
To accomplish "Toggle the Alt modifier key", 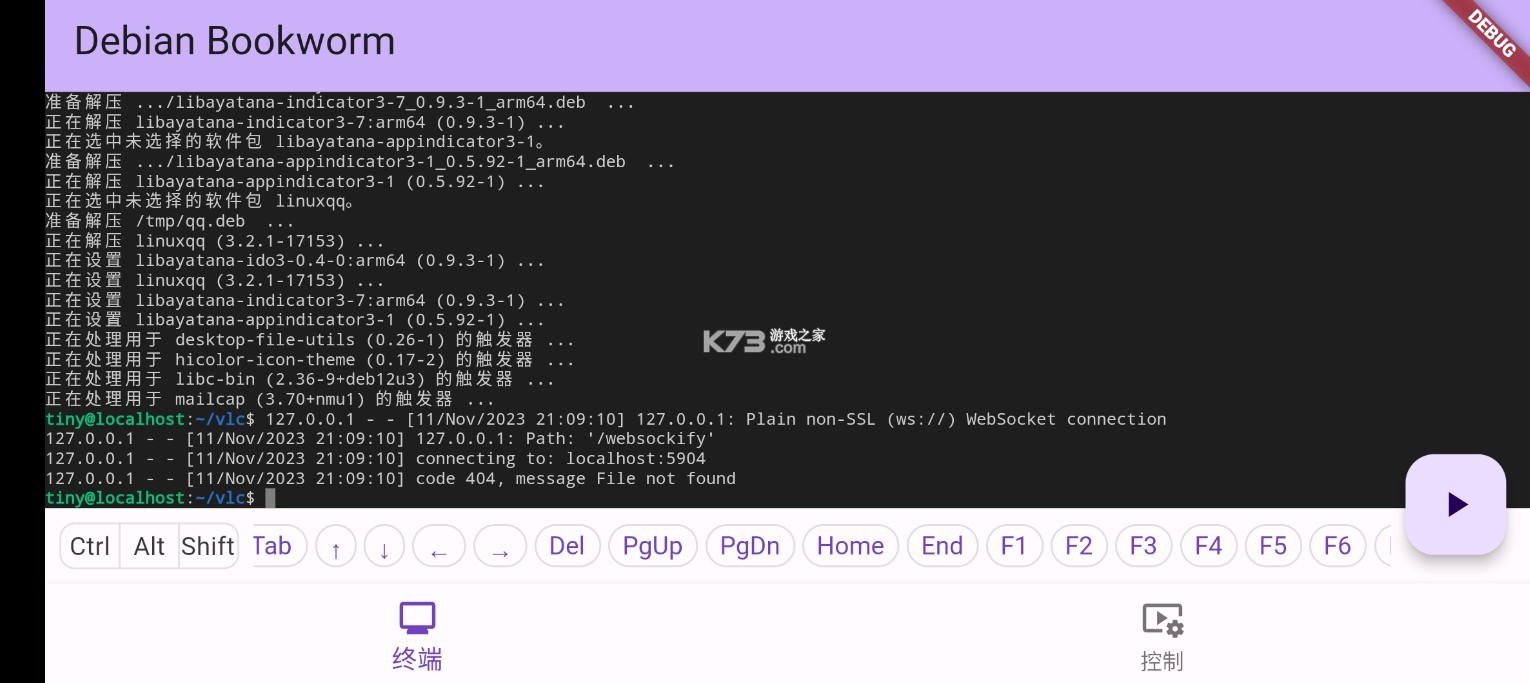I will click(x=149, y=546).
